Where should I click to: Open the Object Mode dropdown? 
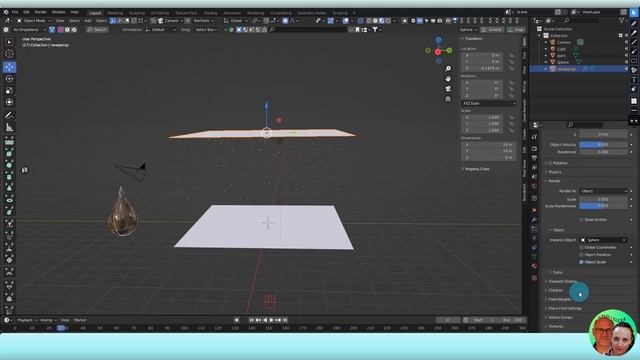pyautogui.click(x=33, y=20)
